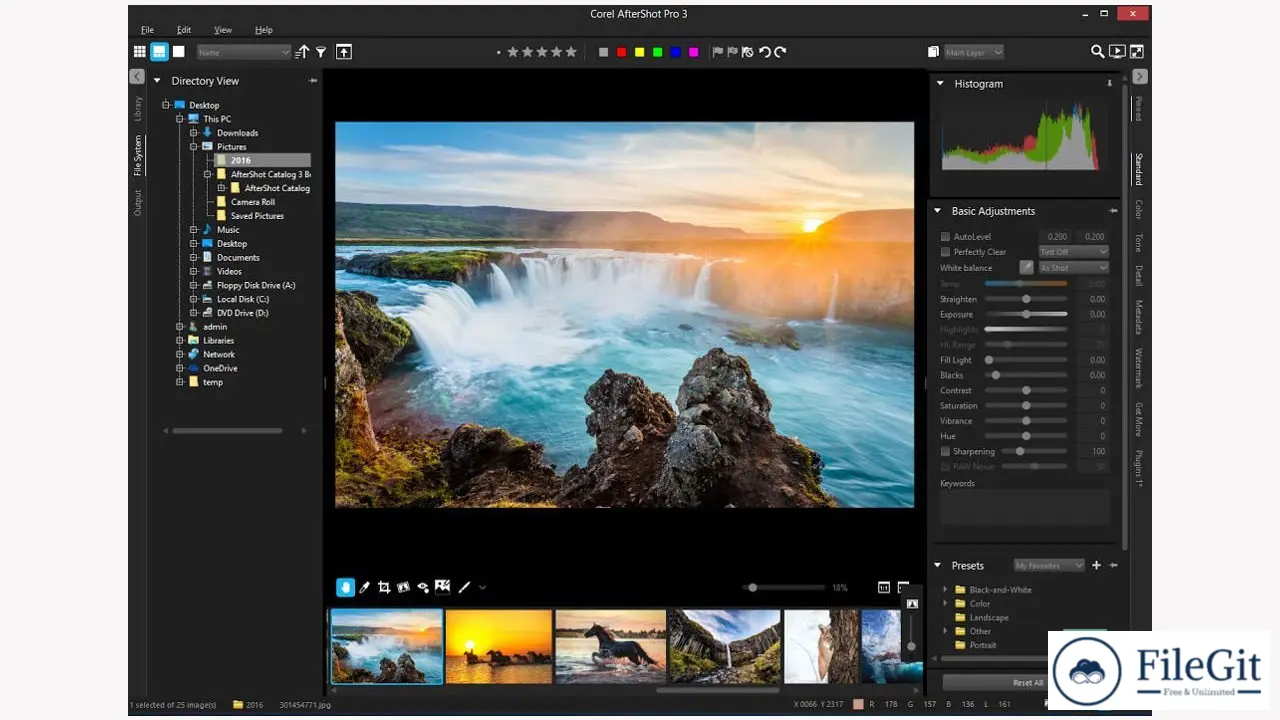This screenshot has width=1280, height=720.
Task: Click the export upload arrow icon
Action: click(x=344, y=52)
